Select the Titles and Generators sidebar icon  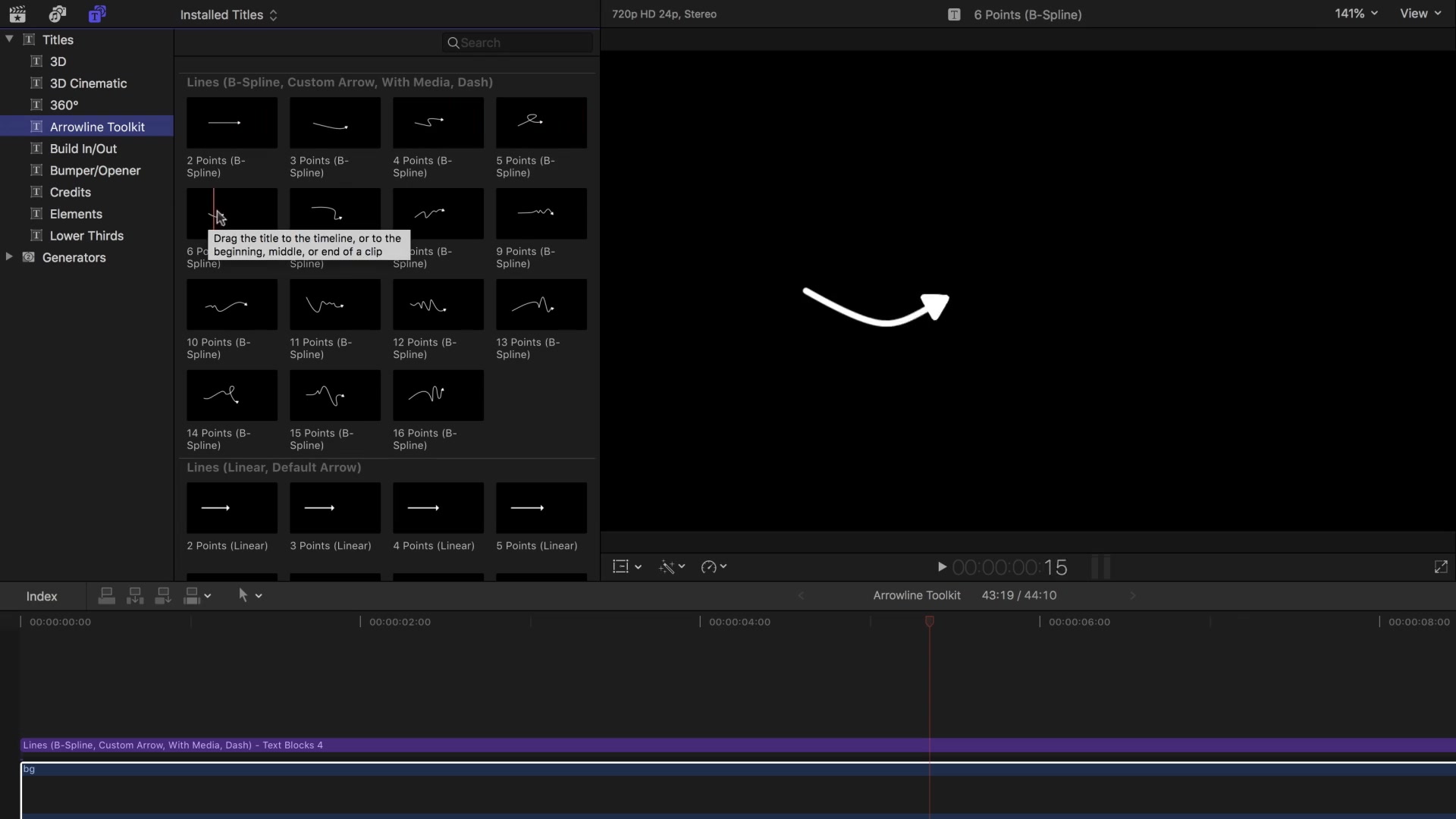tap(97, 14)
